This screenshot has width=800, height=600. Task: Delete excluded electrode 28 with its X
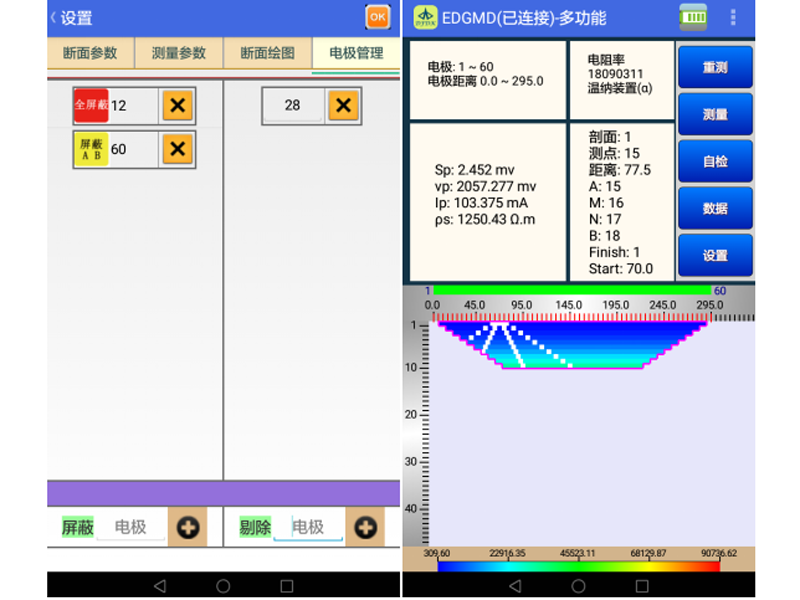point(343,106)
